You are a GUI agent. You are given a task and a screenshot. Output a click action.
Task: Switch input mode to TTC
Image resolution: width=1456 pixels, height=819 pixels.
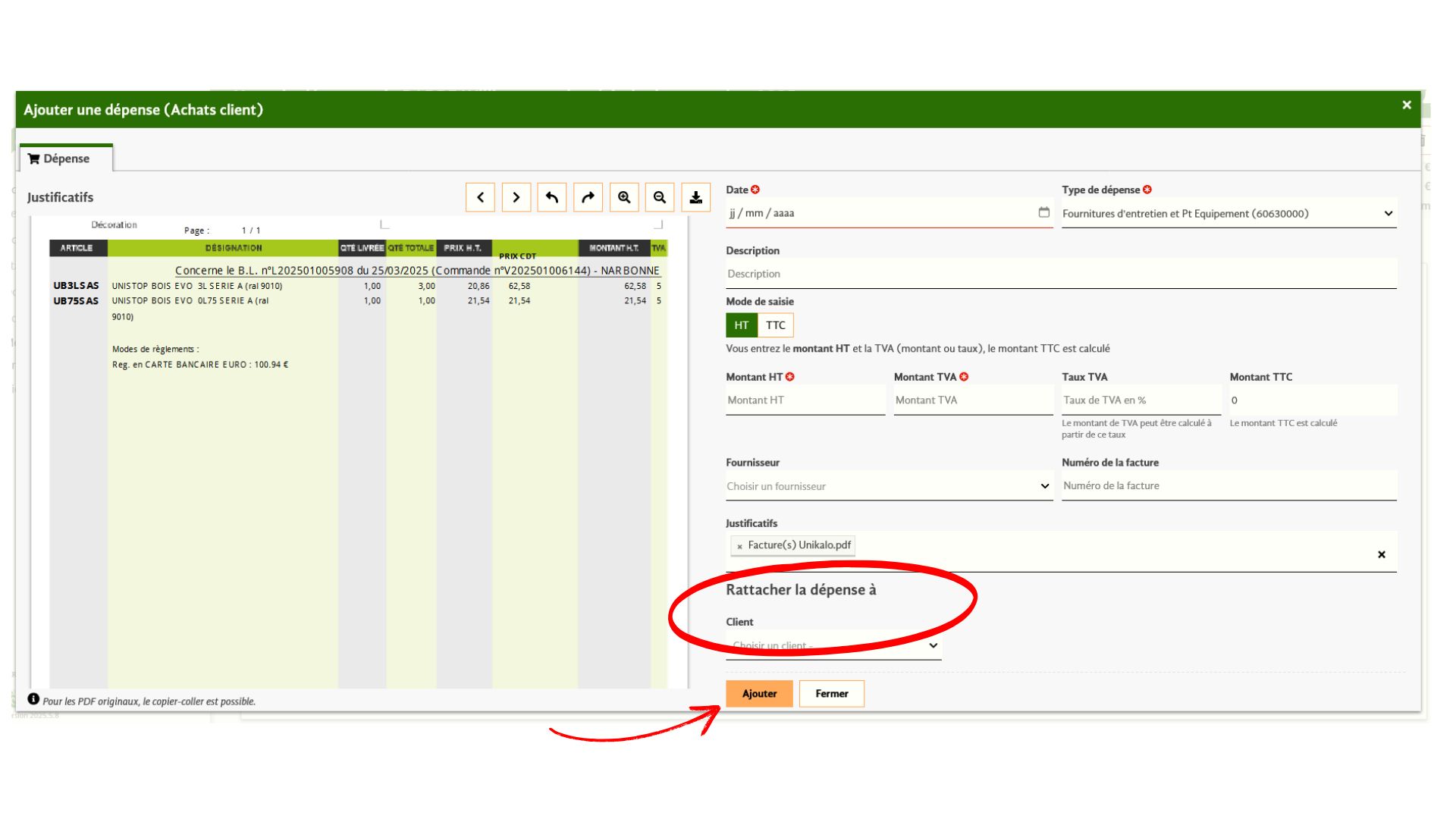(775, 325)
